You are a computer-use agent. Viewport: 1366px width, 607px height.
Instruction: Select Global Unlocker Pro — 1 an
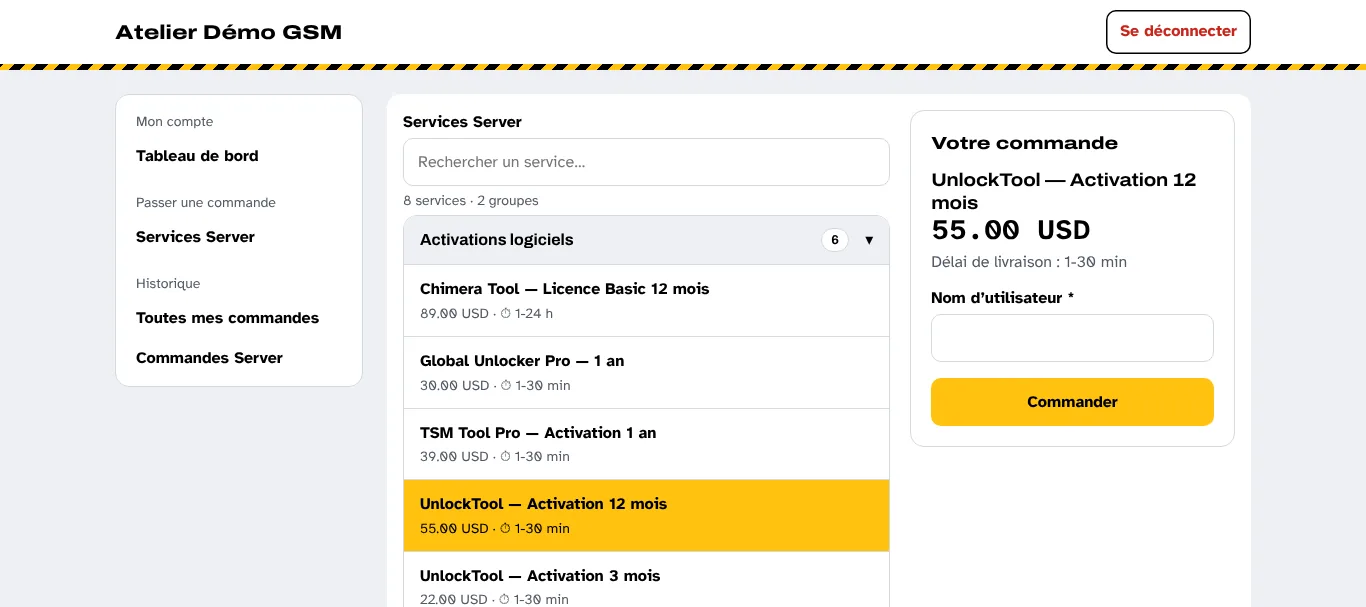pos(646,373)
